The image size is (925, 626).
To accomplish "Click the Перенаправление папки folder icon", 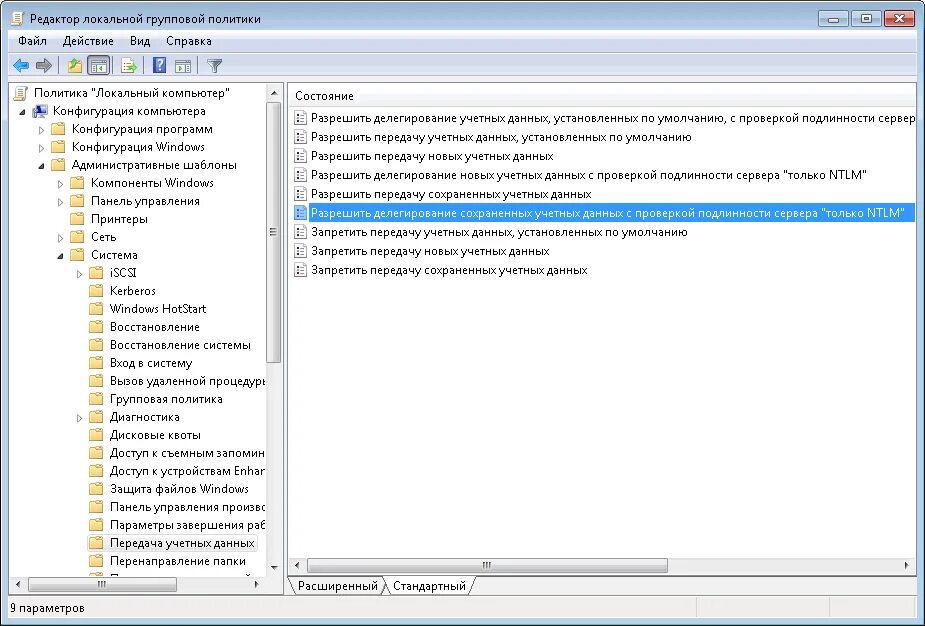I will coord(96,561).
